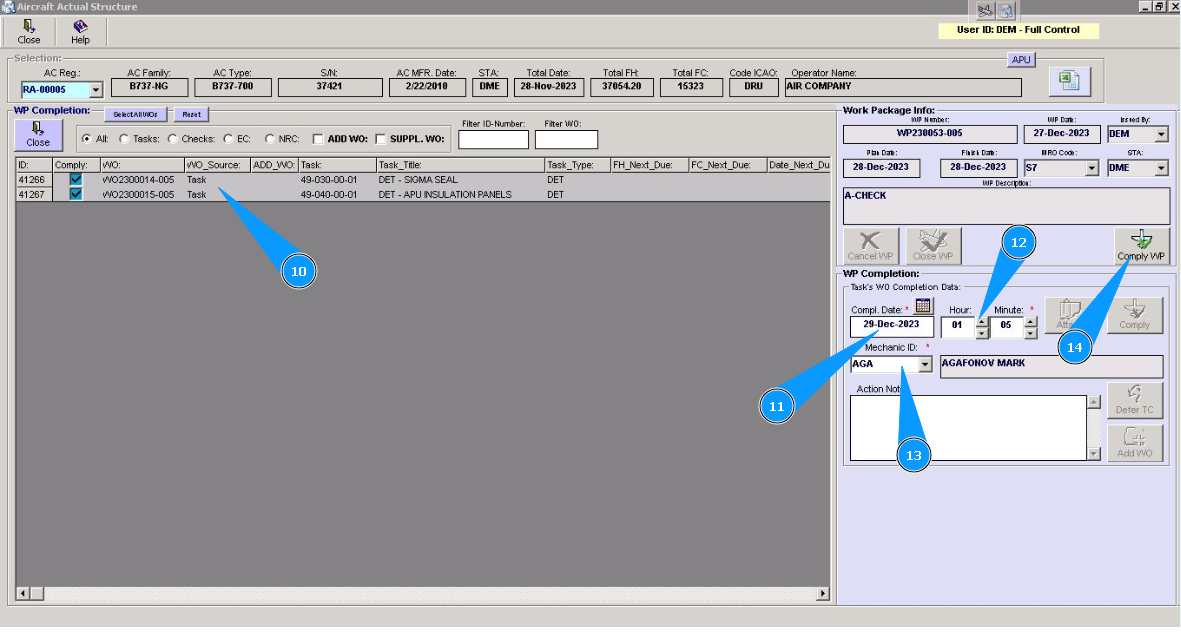Open the Compl. Date calendar icon
This screenshot has height=633, width=1181.
[923, 306]
